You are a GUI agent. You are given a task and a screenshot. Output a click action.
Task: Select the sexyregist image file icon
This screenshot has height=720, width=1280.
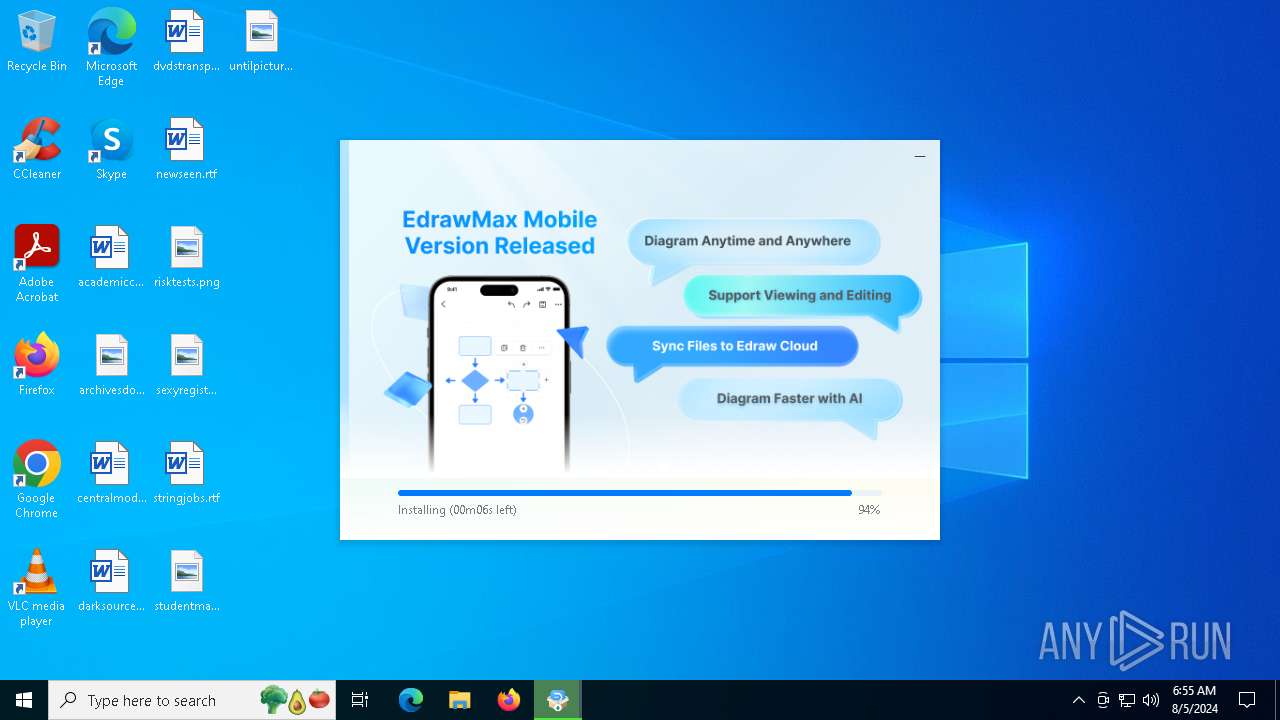[x=186, y=366]
